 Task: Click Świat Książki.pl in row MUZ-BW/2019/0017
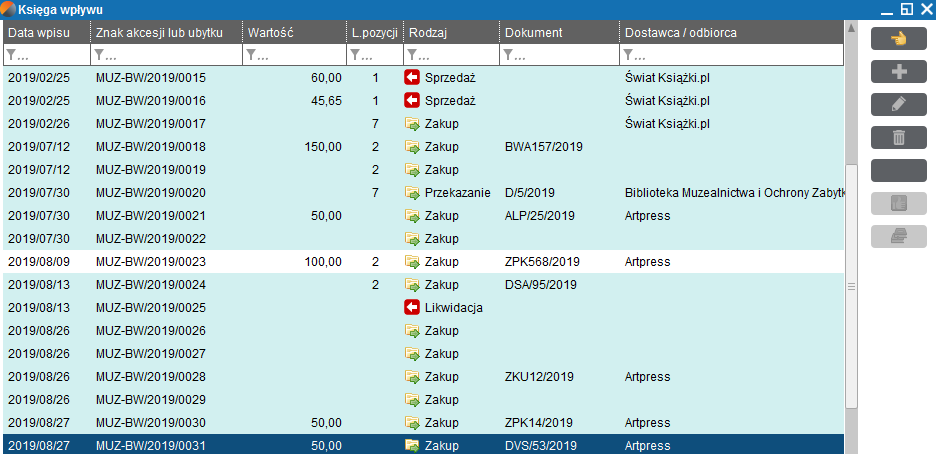pos(667,123)
